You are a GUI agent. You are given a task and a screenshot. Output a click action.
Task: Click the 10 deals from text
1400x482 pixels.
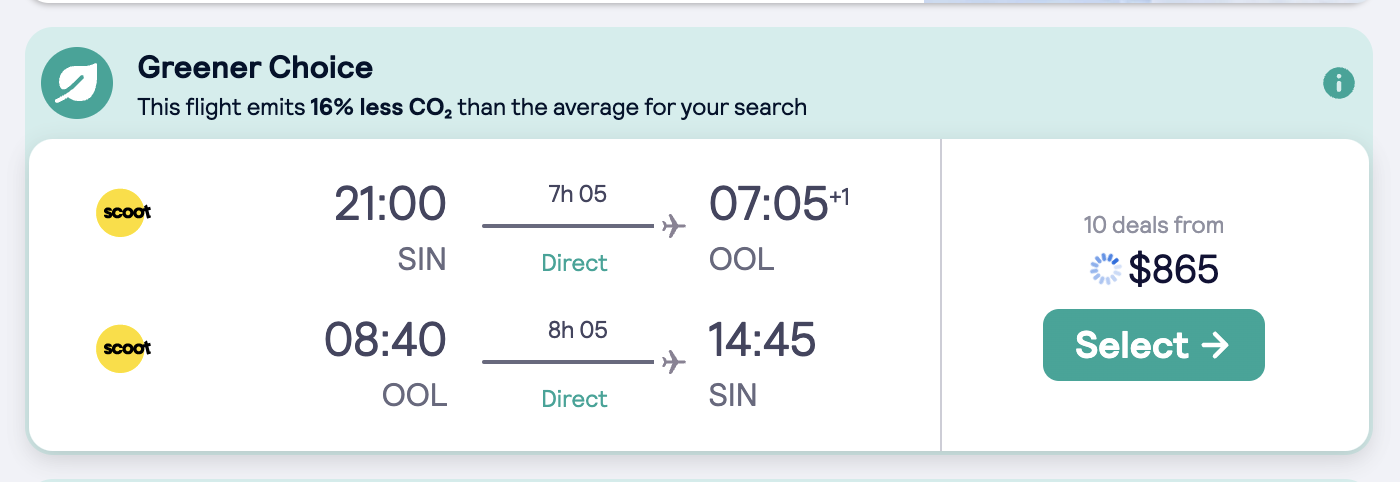[1153, 225]
